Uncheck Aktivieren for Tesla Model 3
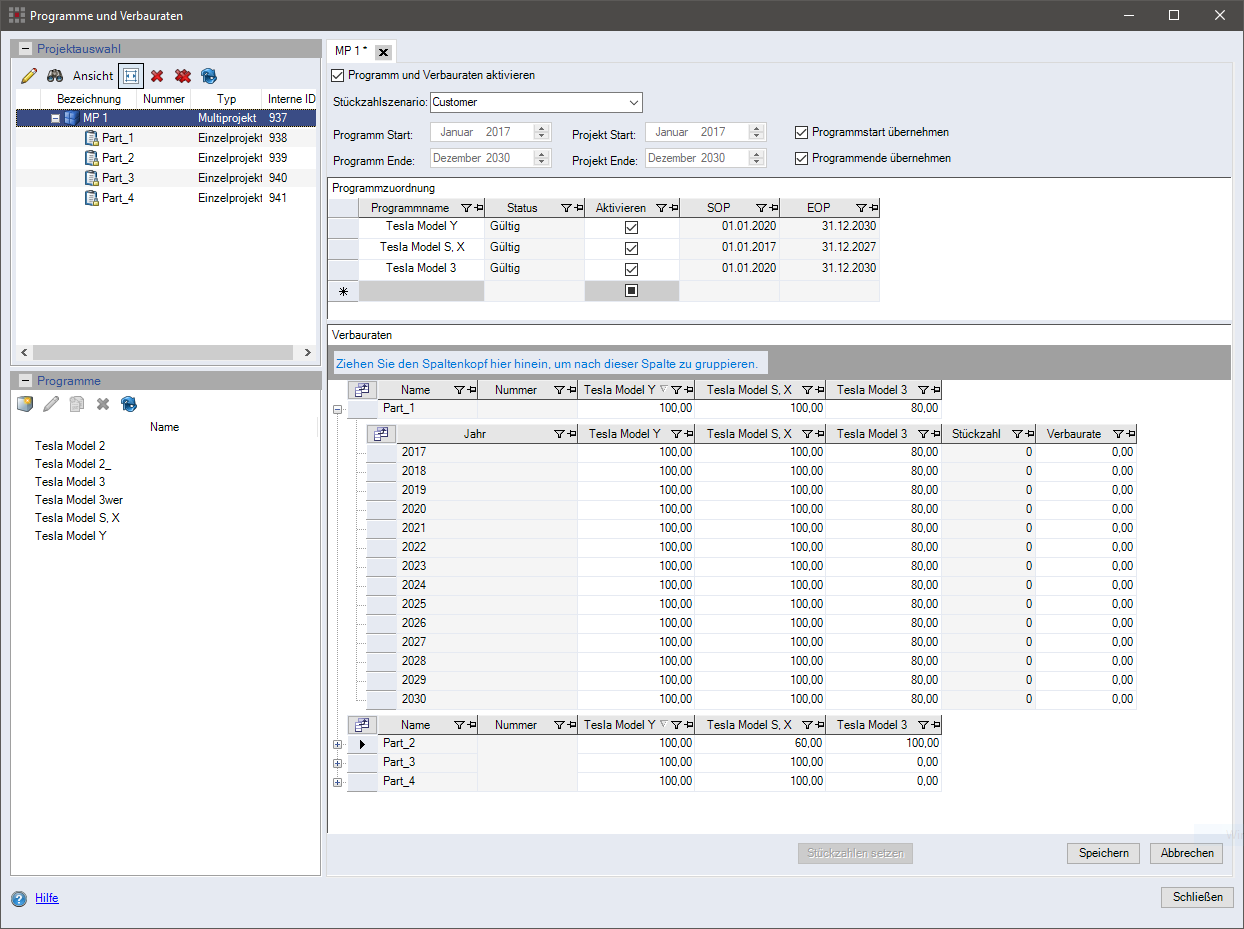The image size is (1244, 929). tap(631, 270)
